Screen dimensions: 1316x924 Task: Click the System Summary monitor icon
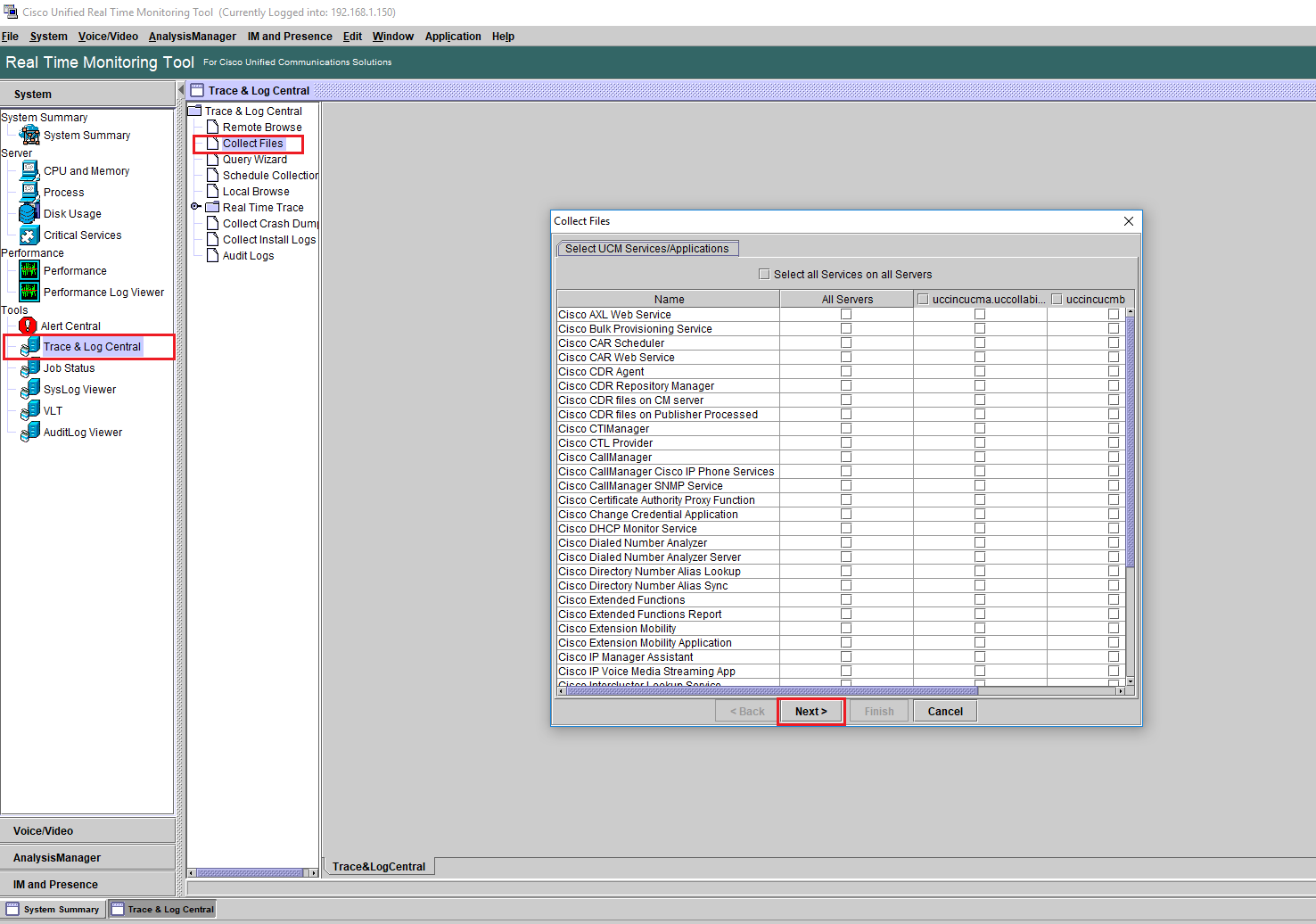29,135
